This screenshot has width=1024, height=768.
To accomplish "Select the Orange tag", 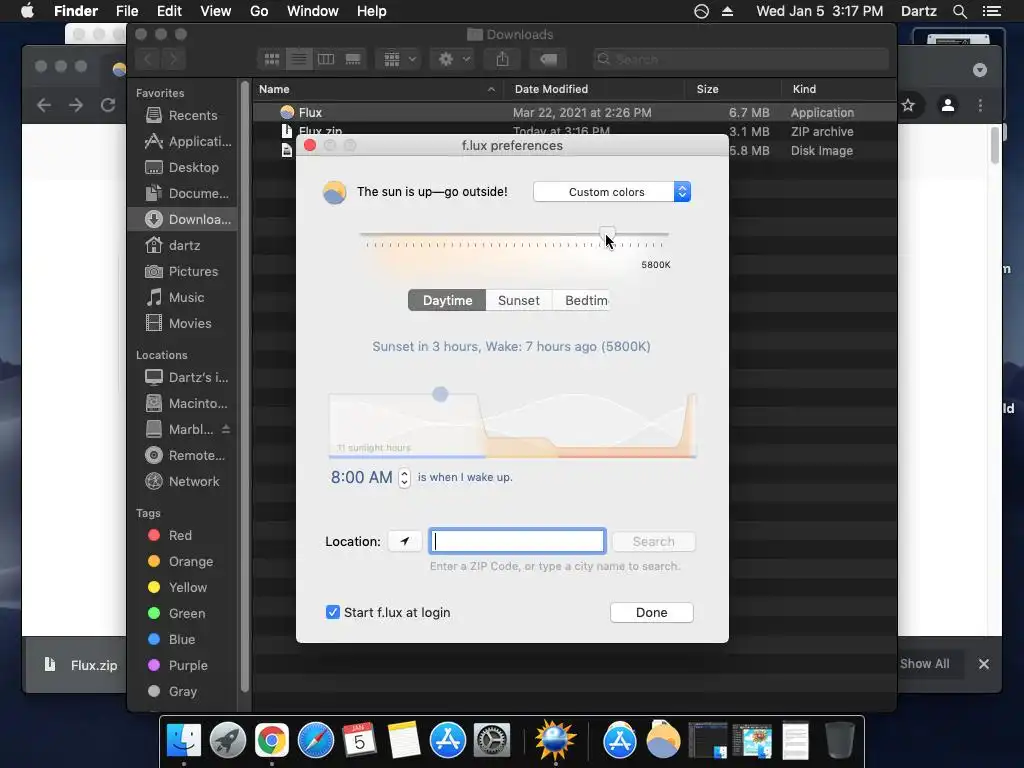I will click(x=182, y=562).
